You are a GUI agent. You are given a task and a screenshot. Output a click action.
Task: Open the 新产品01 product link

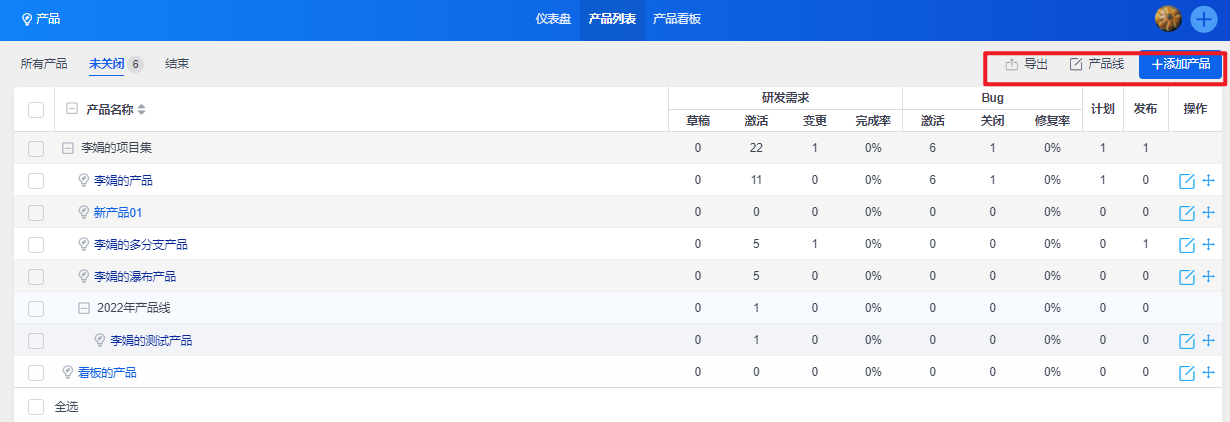118,213
